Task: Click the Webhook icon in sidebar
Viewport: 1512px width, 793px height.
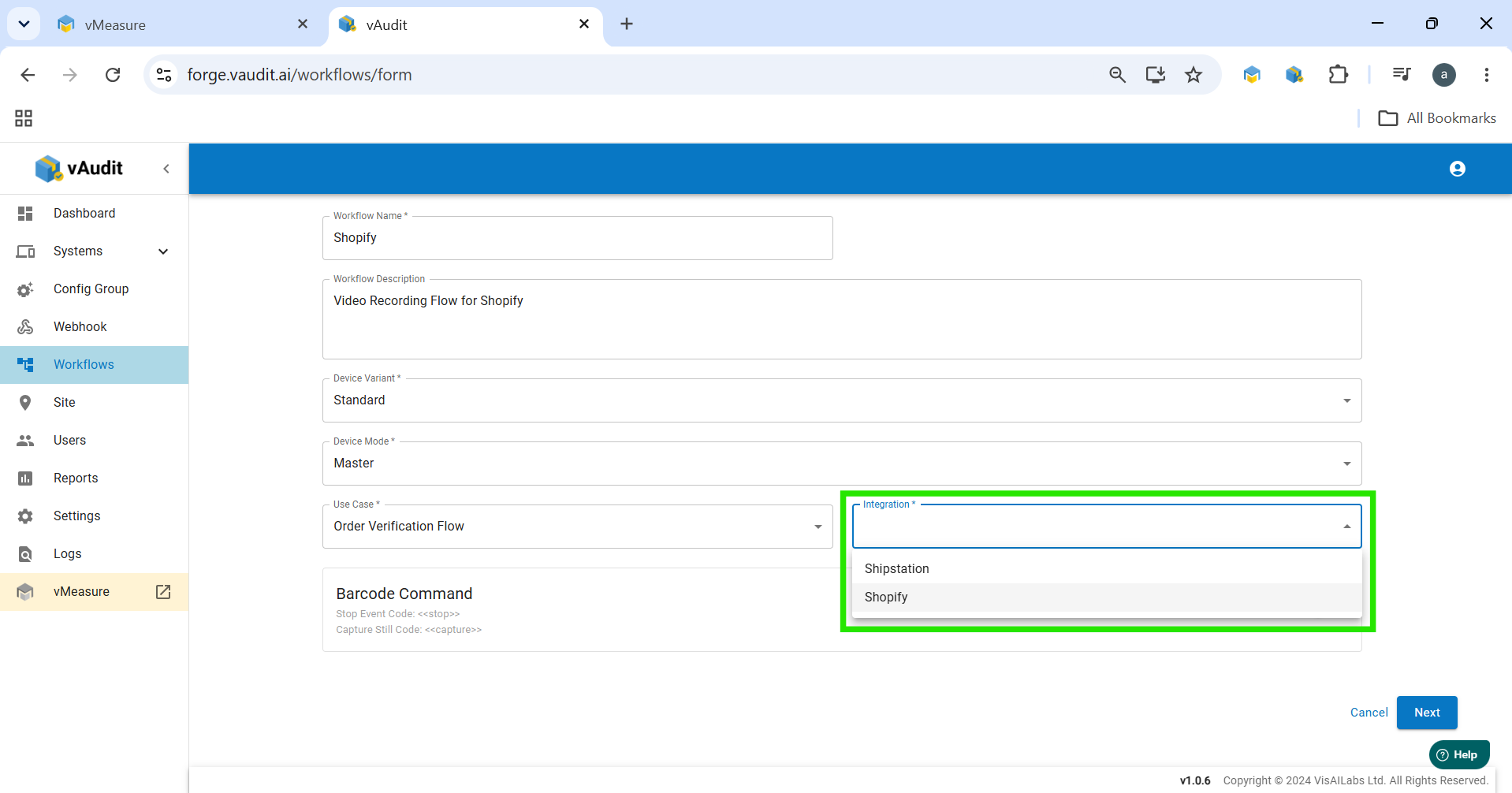Action: (25, 327)
